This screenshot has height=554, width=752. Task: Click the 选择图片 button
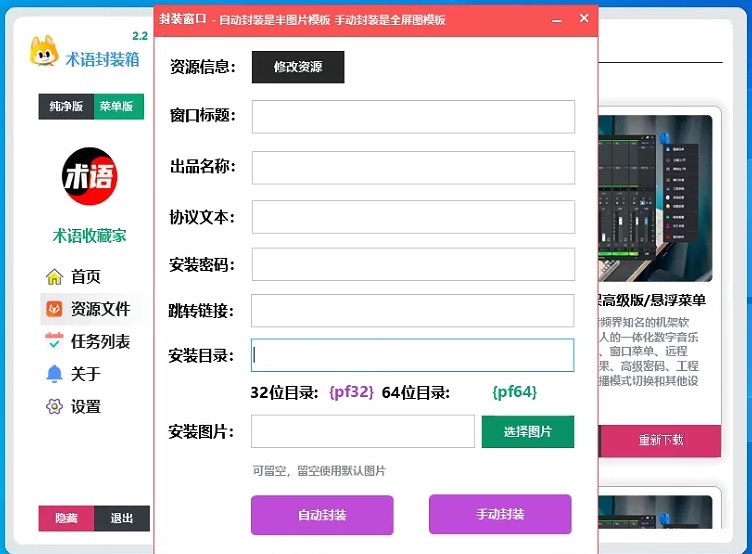coord(528,432)
